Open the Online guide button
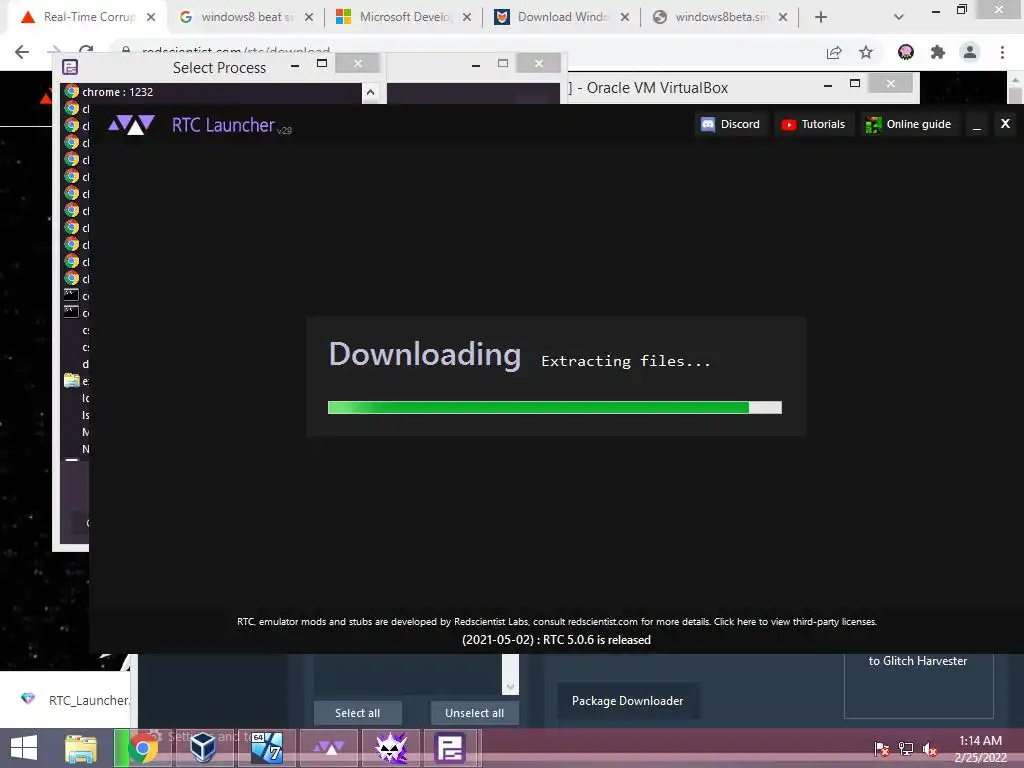Image resolution: width=1024 pixels, height=768 pixels. pyautogui.click(x=908, y=124)
